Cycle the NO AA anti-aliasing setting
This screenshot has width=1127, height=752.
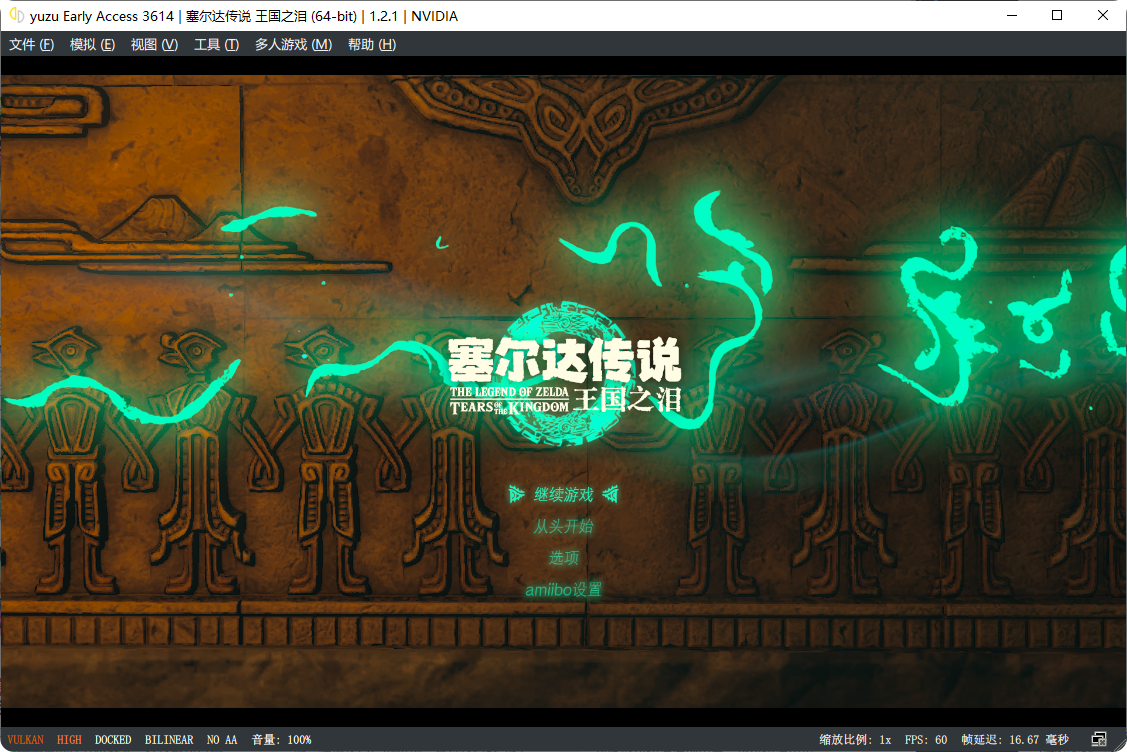(221, 740)
